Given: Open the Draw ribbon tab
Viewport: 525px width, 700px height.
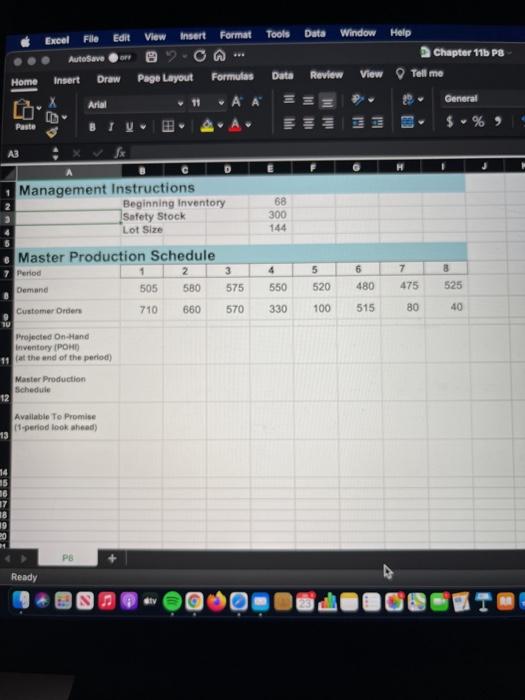Looking at the screenshot, I should click(x=108, y=79).
